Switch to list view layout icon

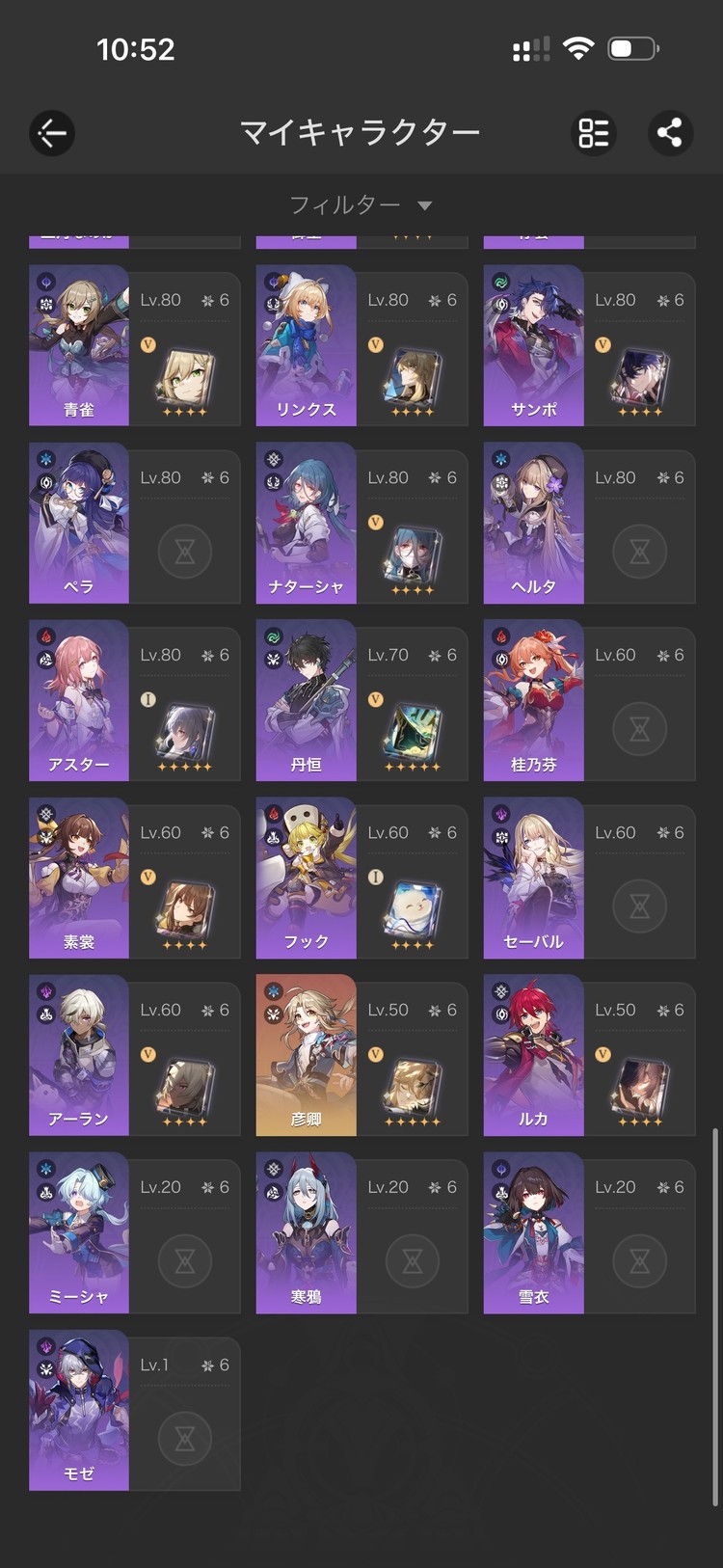[594, 133]
